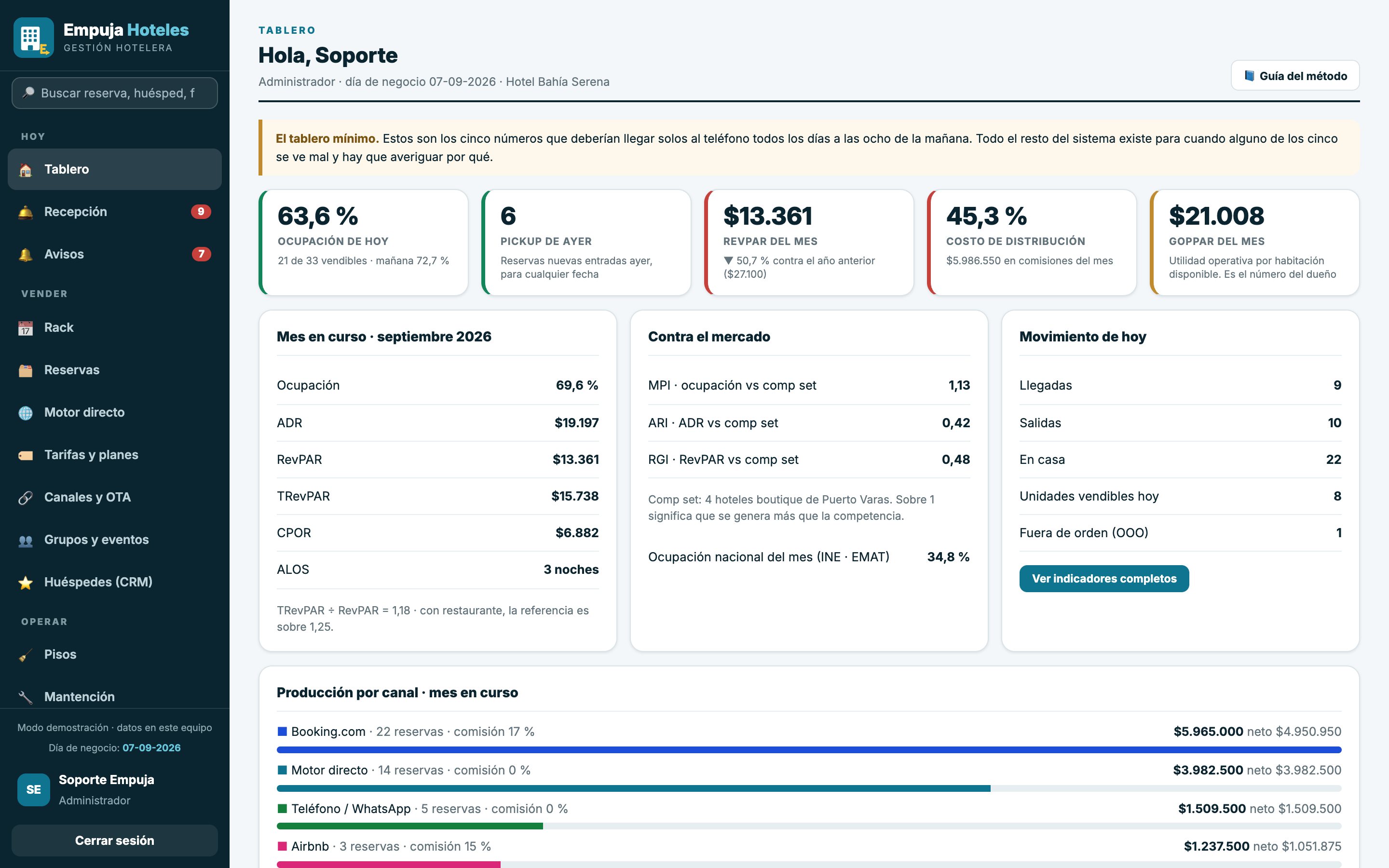Click the card box icon beside Reservas

pyautogui.click(x=26, y=371)
